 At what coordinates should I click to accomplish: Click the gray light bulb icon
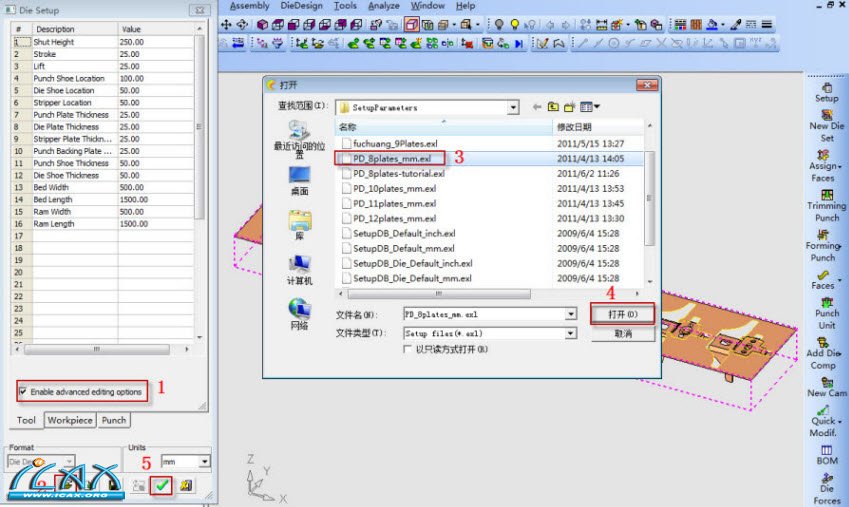point(499,24)
